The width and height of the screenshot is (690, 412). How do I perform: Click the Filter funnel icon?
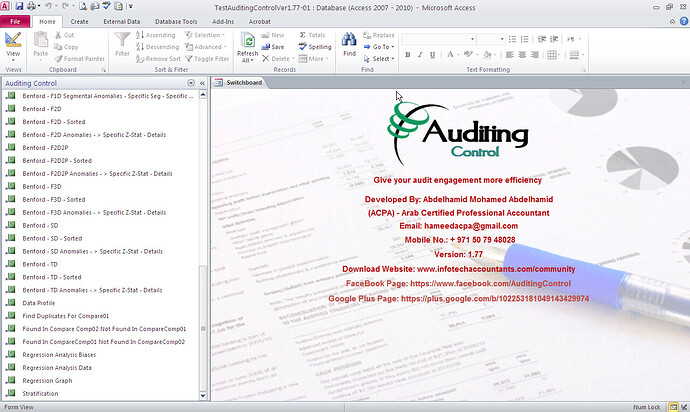tap(122, 43)
